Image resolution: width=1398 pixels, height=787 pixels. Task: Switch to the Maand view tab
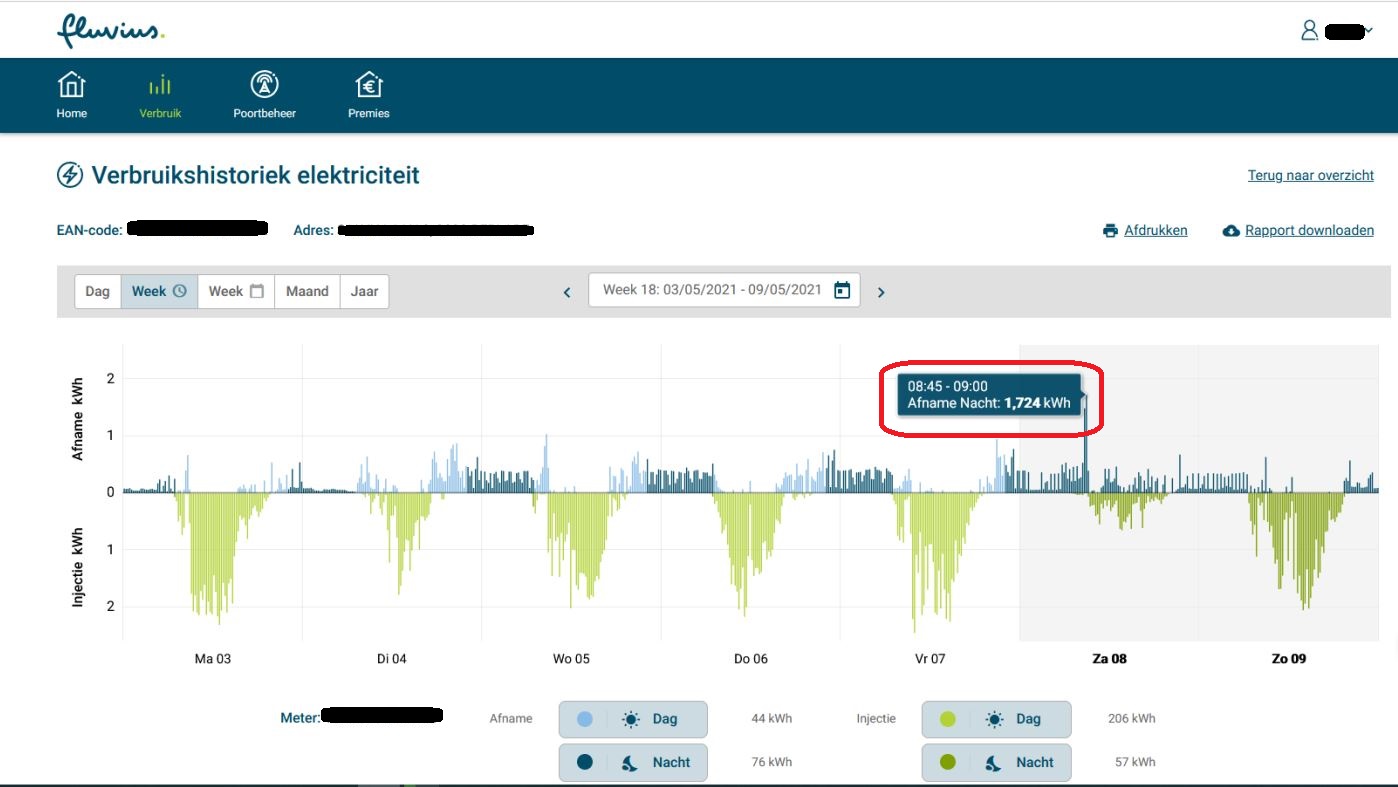tap(307, 291)
